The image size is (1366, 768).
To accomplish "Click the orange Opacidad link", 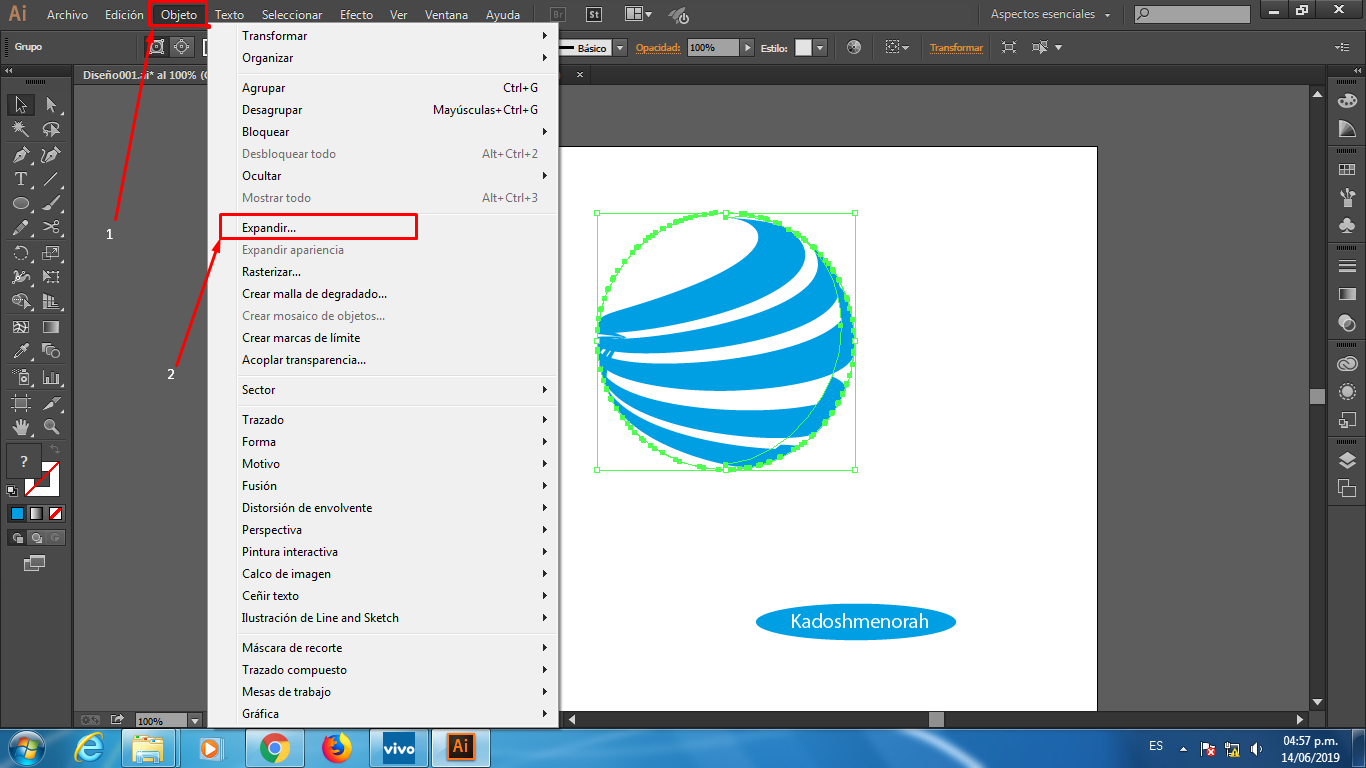I will click(x=658, y=48).
